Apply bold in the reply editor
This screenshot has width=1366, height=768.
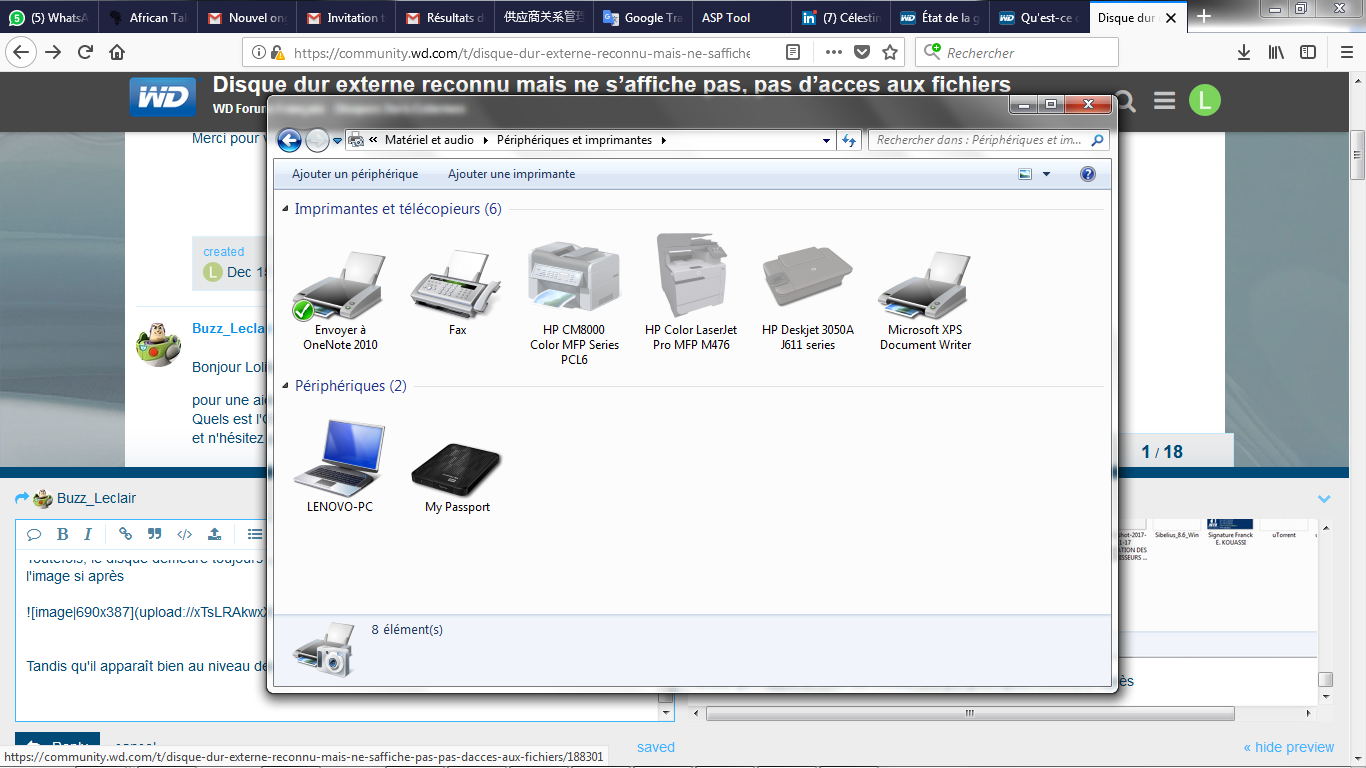pyautogui.click(x=62, y=534)
